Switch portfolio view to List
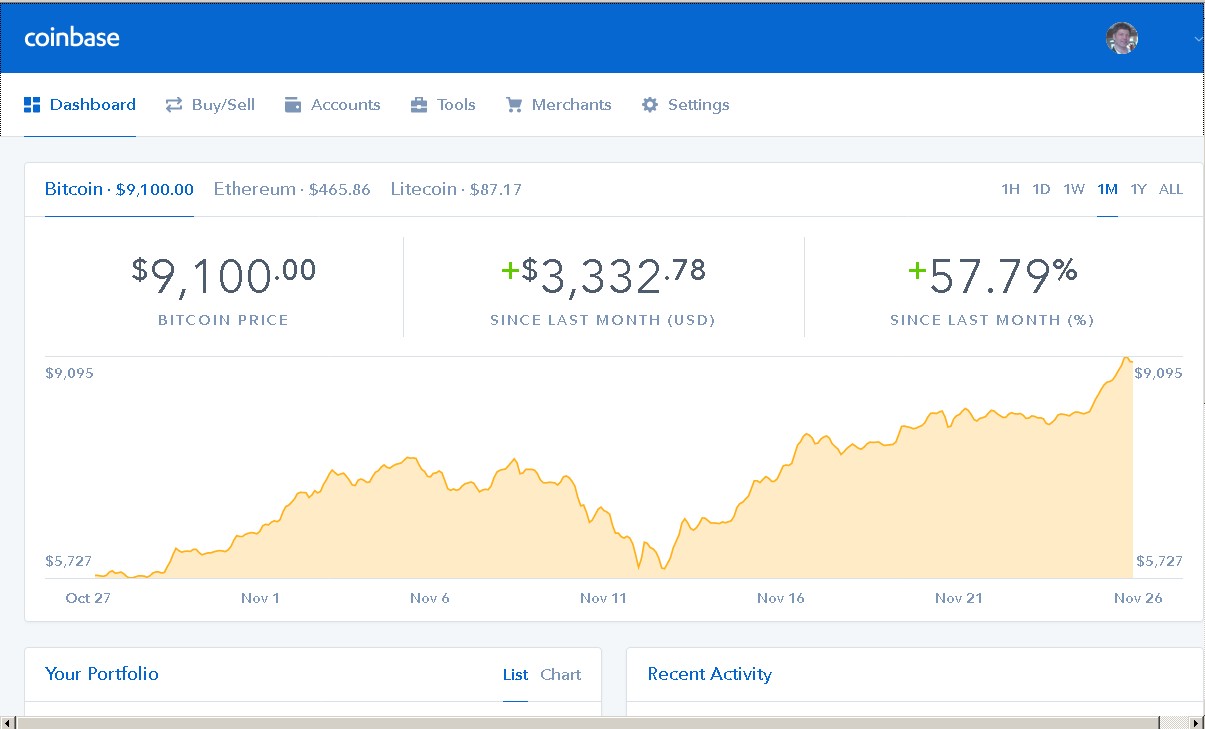Viewport: 1205px width, 729px height. 515,675
